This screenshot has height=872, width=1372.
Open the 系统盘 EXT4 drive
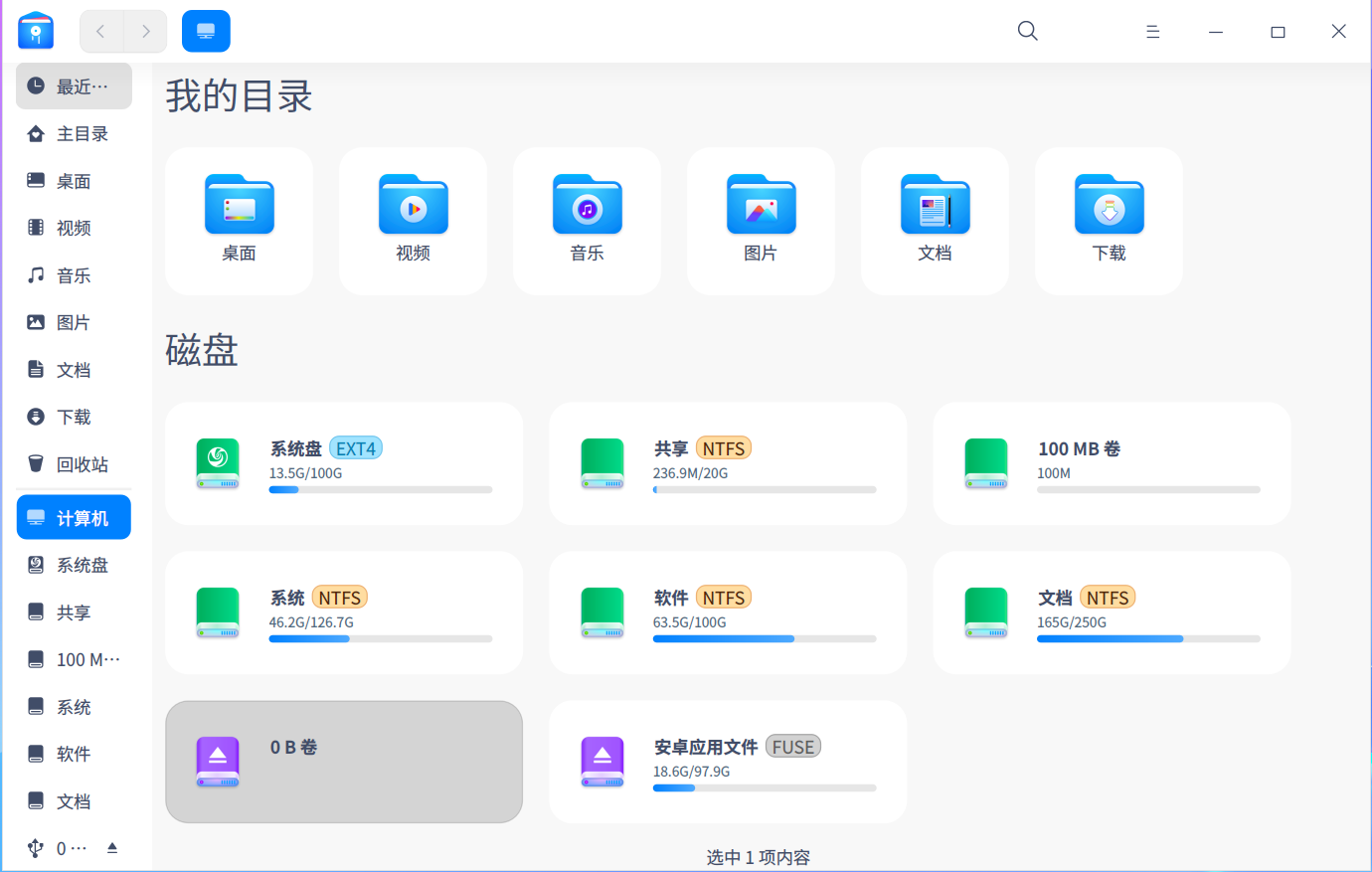tap(344, 463)
